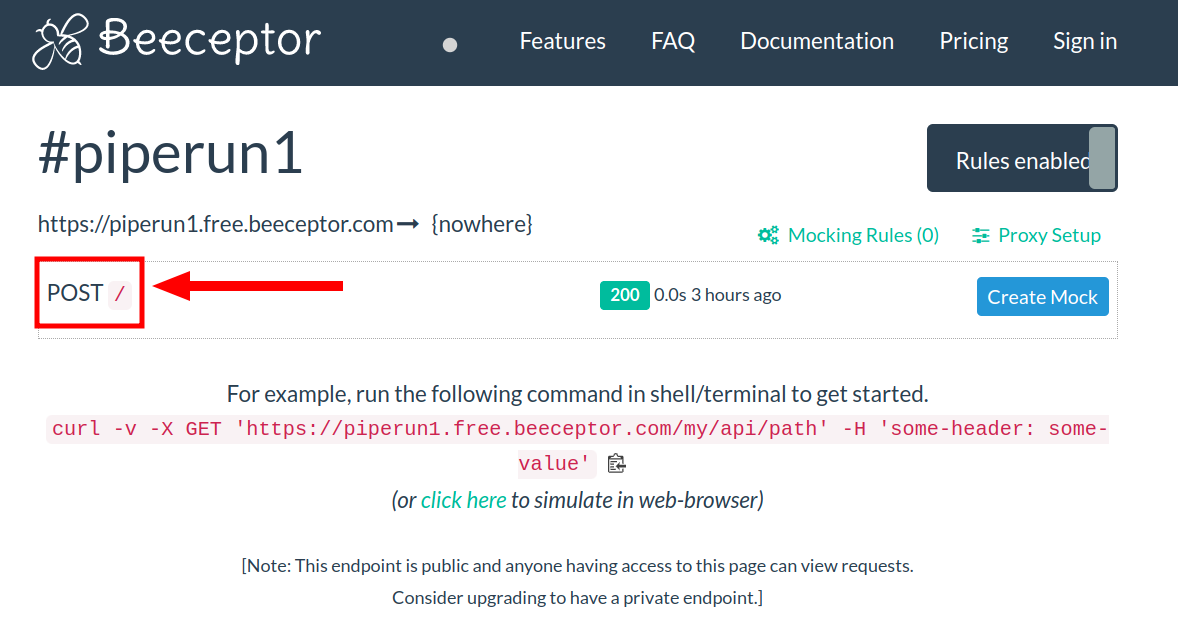Viewport: 1178px width, 620px height.
Task: Follow the 'click here' simulate link
Action: click(x=463, y=500)
